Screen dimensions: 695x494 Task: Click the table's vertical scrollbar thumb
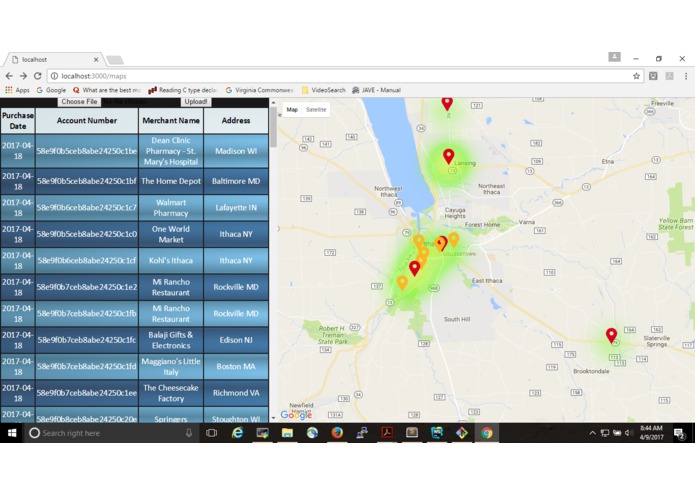[x=273, y=127]
